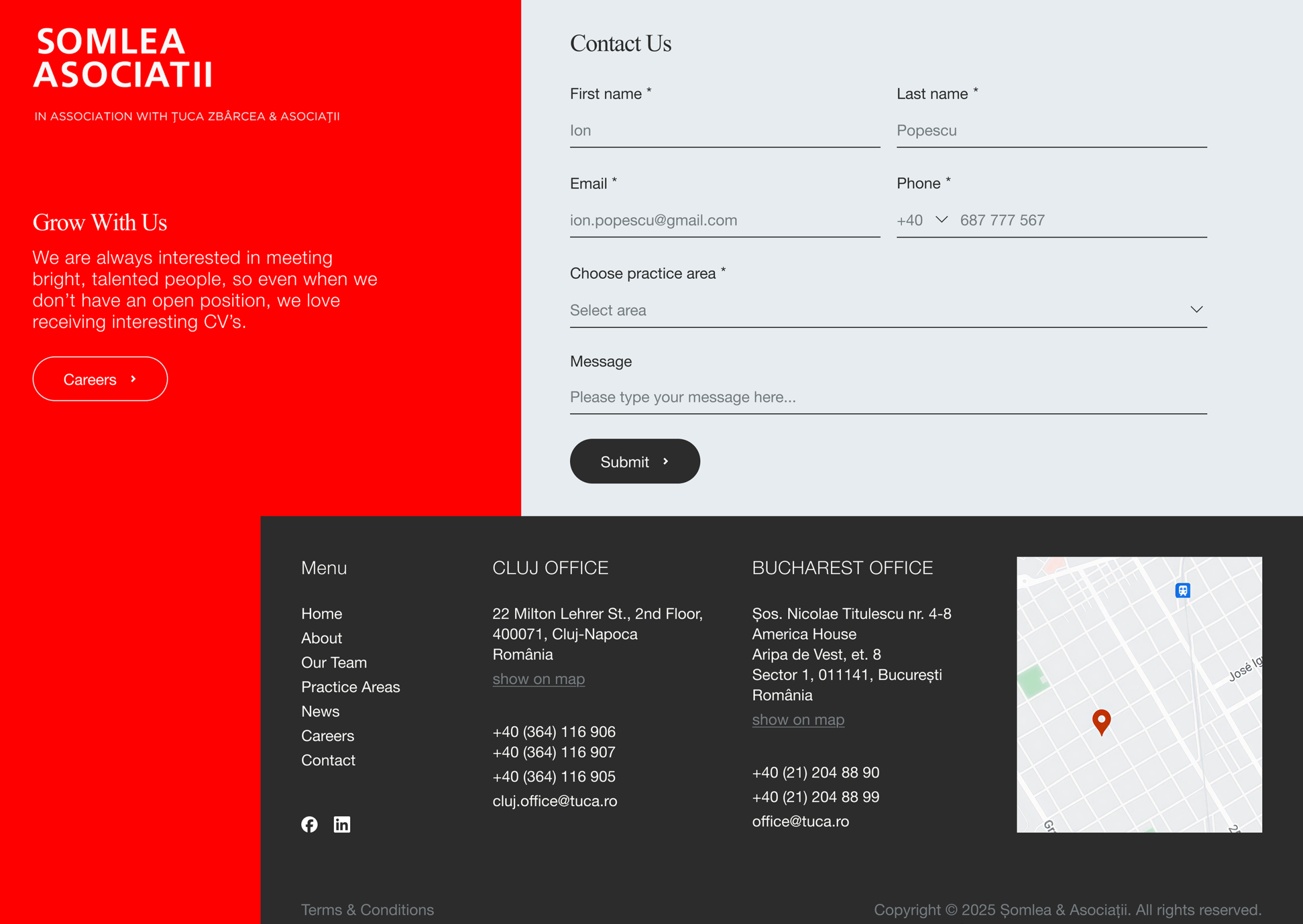The height and width of the screenshot is (924, 1303).
Task: Click office@tuca.ro email address
Action: 800,821
